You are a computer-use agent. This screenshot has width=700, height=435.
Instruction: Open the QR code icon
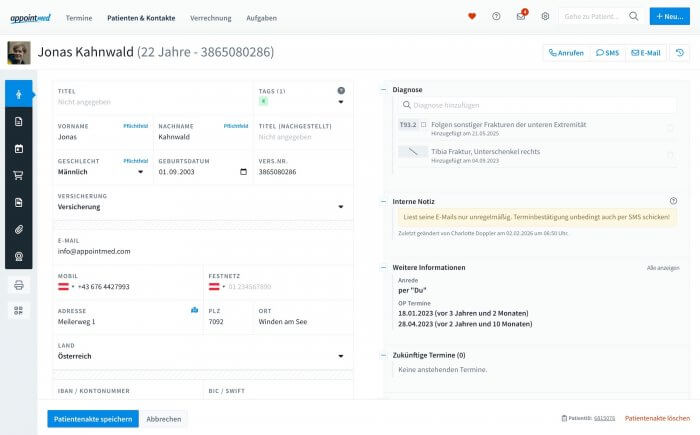tap(19, 310)
